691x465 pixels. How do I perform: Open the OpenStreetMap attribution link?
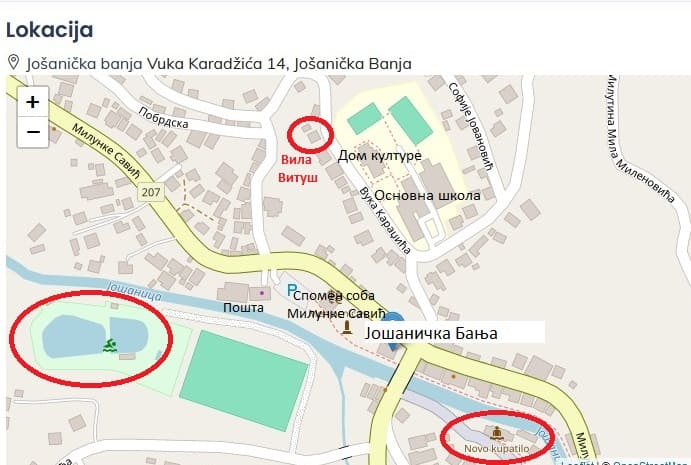click(x=651, y=463)
